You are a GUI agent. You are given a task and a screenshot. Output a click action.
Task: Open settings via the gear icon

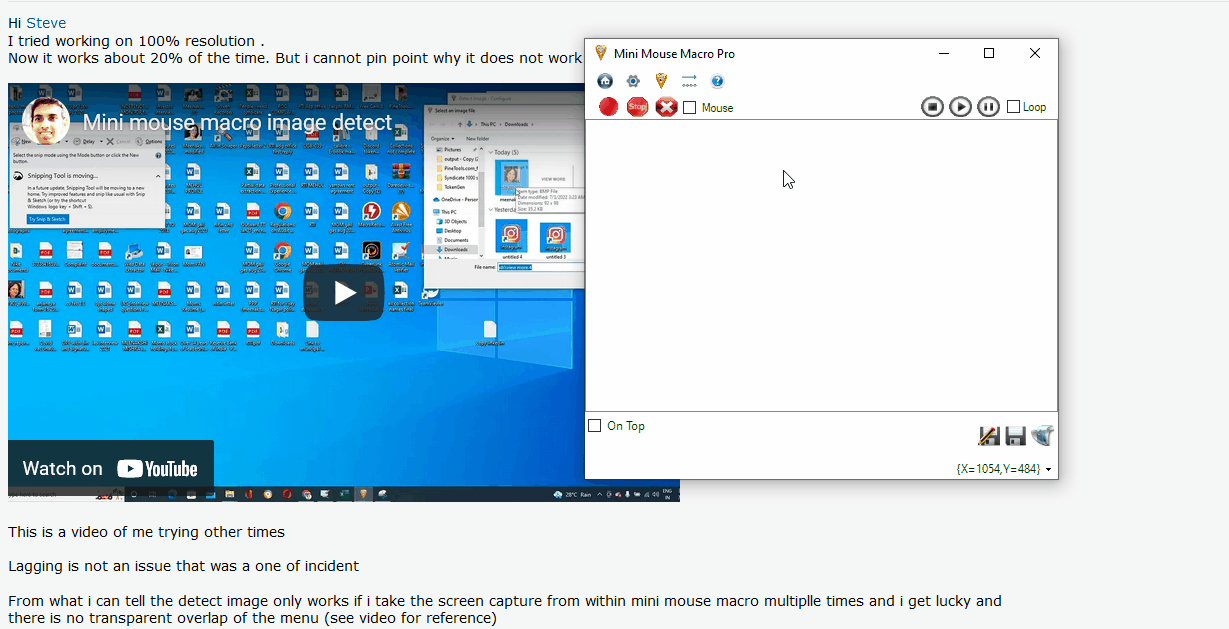[x=633, y=81]
